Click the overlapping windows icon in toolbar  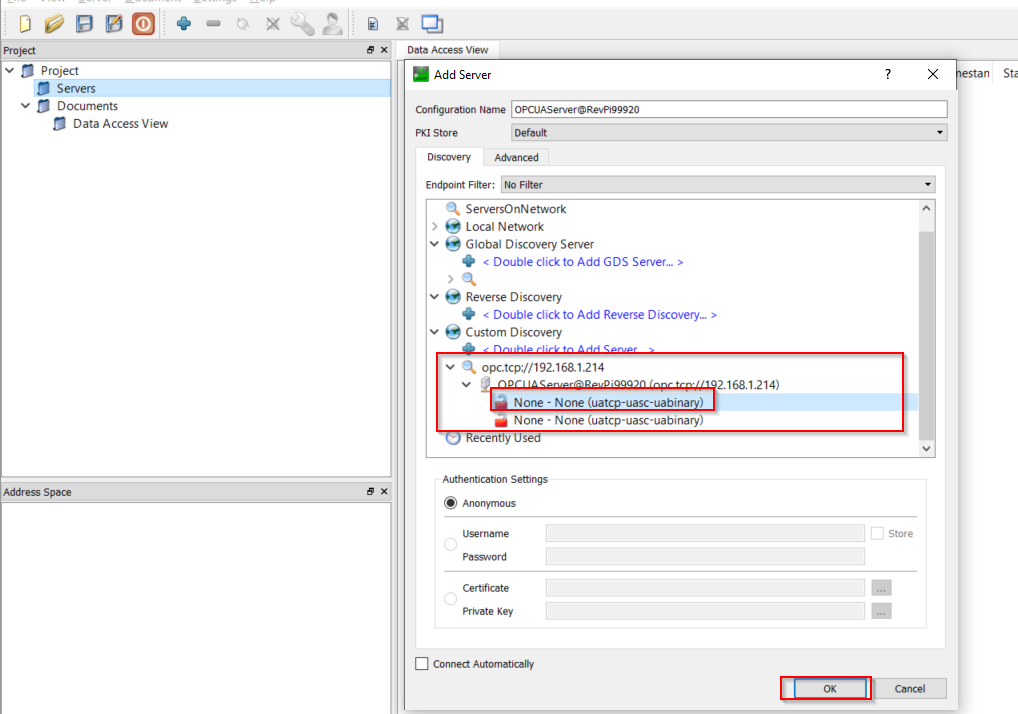tap(431, 24)
